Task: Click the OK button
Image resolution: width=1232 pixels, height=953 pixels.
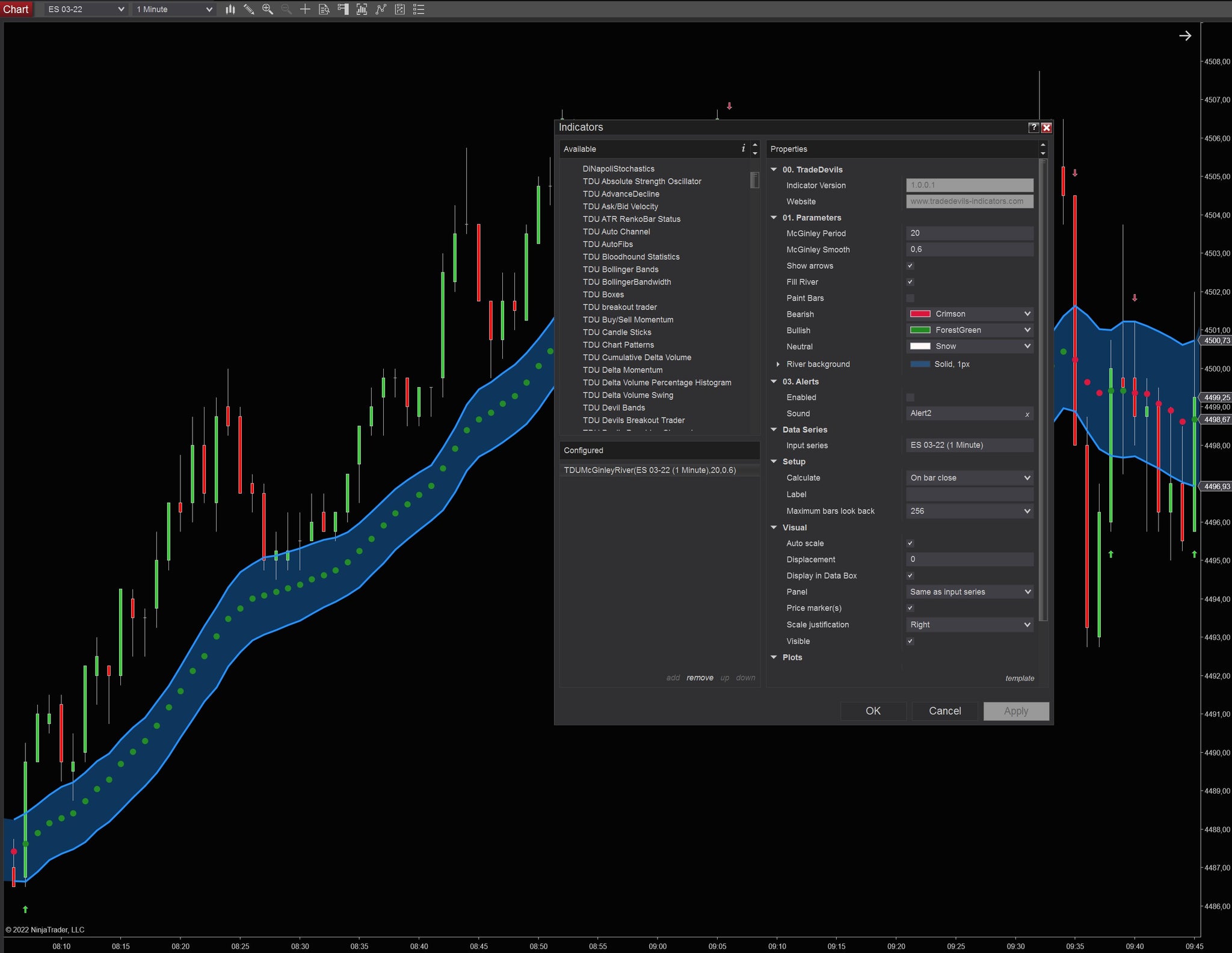Action: (x=872, y=711)
